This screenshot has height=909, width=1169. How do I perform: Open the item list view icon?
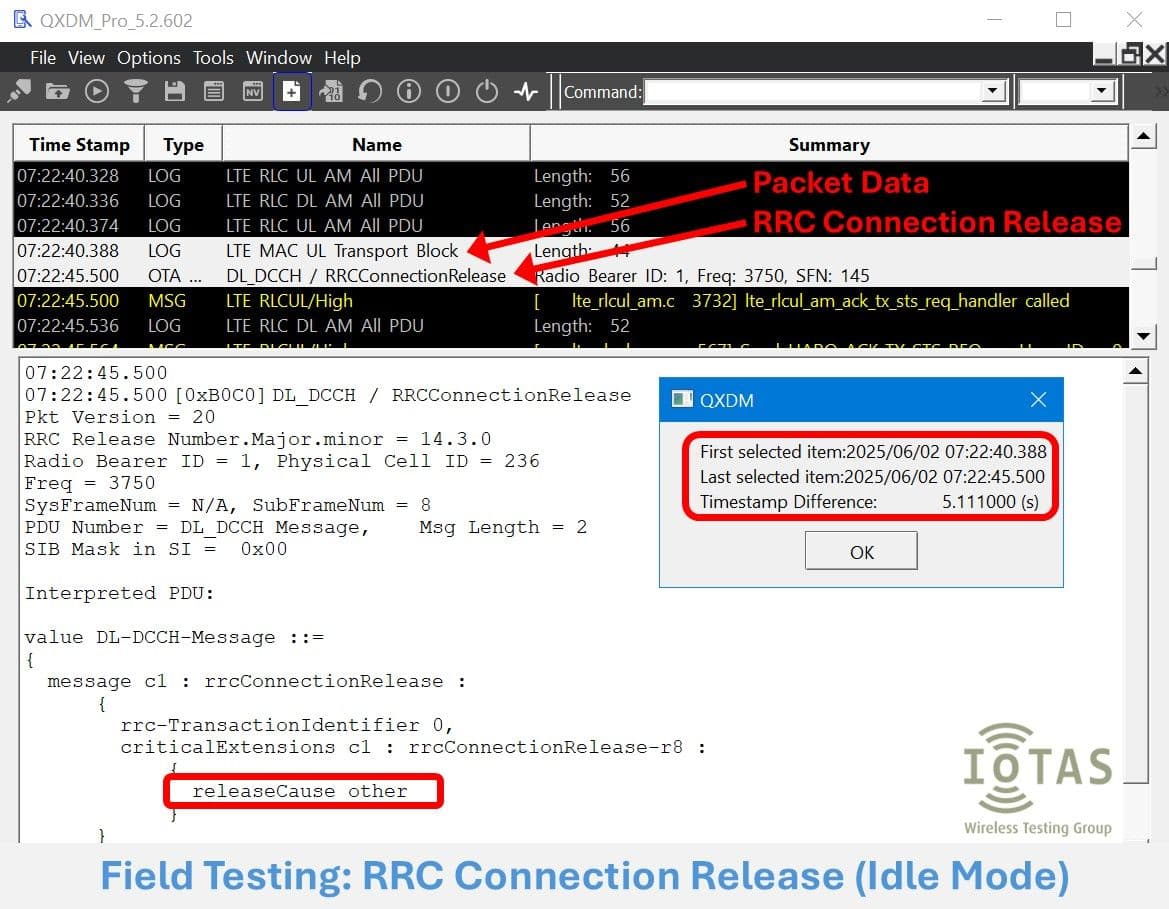(x=214, y=92)
